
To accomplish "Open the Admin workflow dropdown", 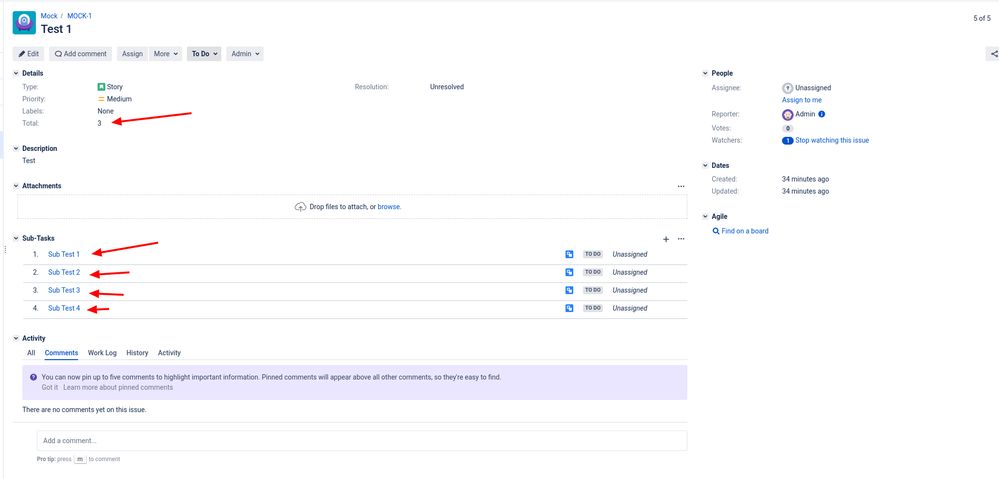I will point(245,54).
